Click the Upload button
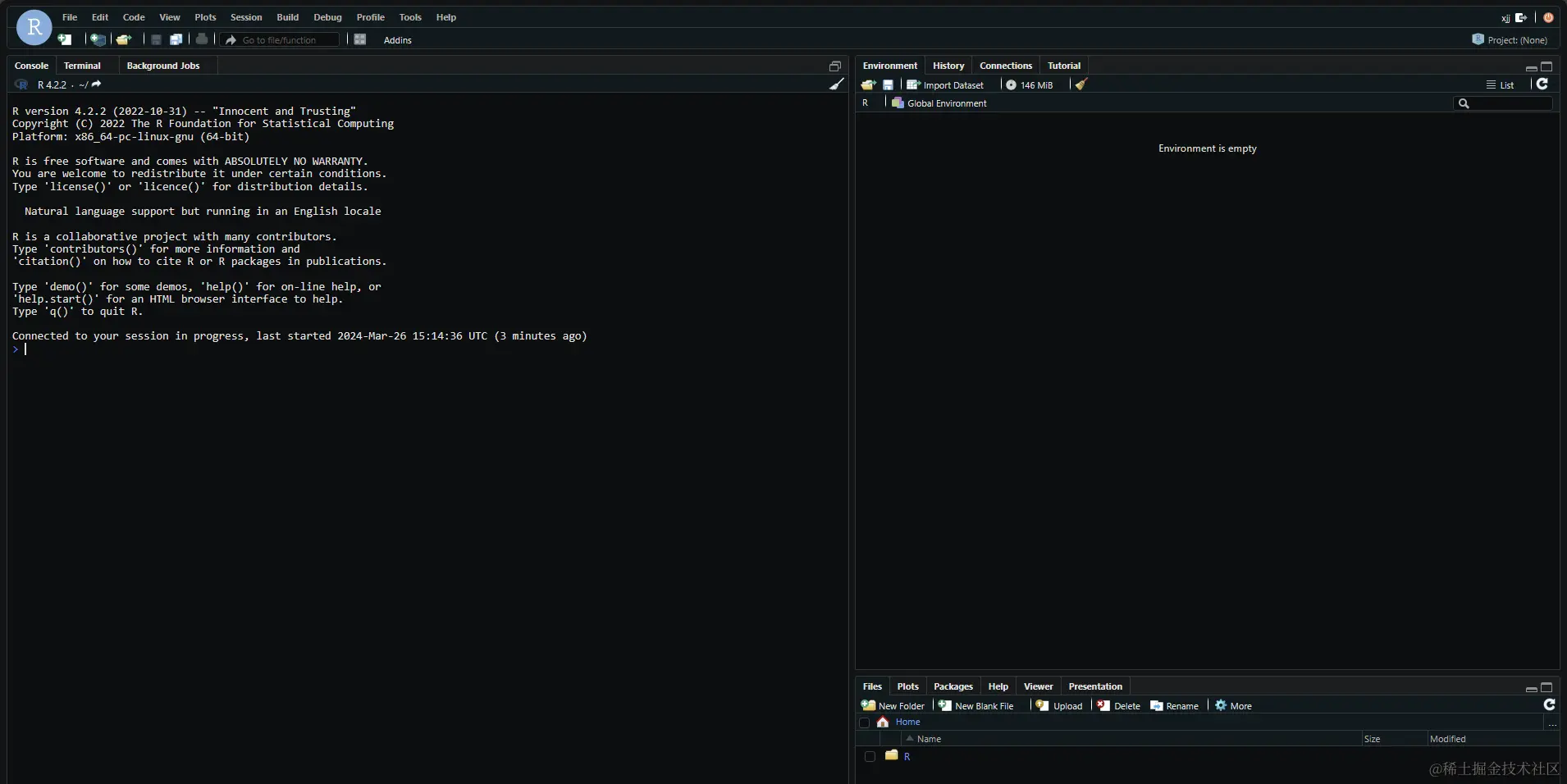The height and width of the screenshot is (784, 1567). coord(1059,705)
